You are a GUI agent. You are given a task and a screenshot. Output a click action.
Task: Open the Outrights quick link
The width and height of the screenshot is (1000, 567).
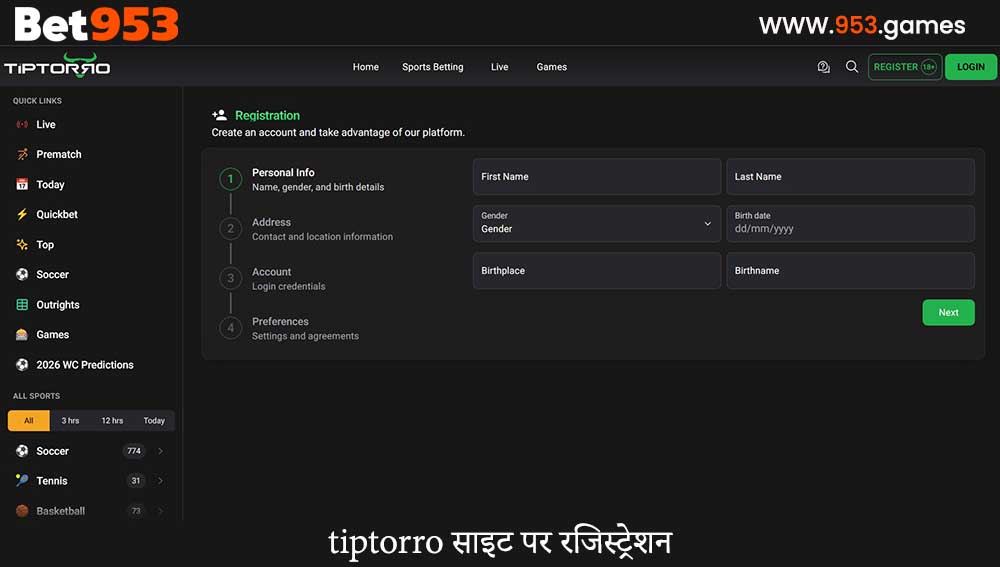58,305
